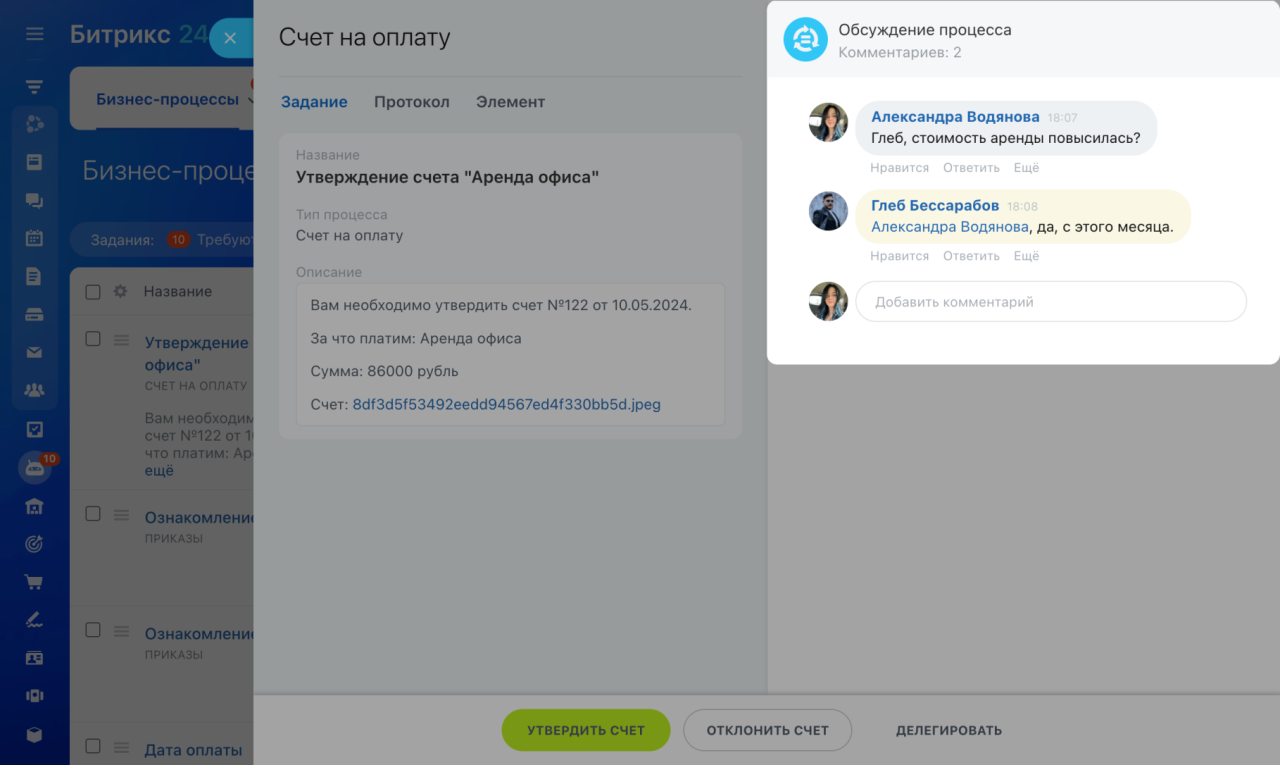Check the box for Дата оплаты row

(93, 746)
